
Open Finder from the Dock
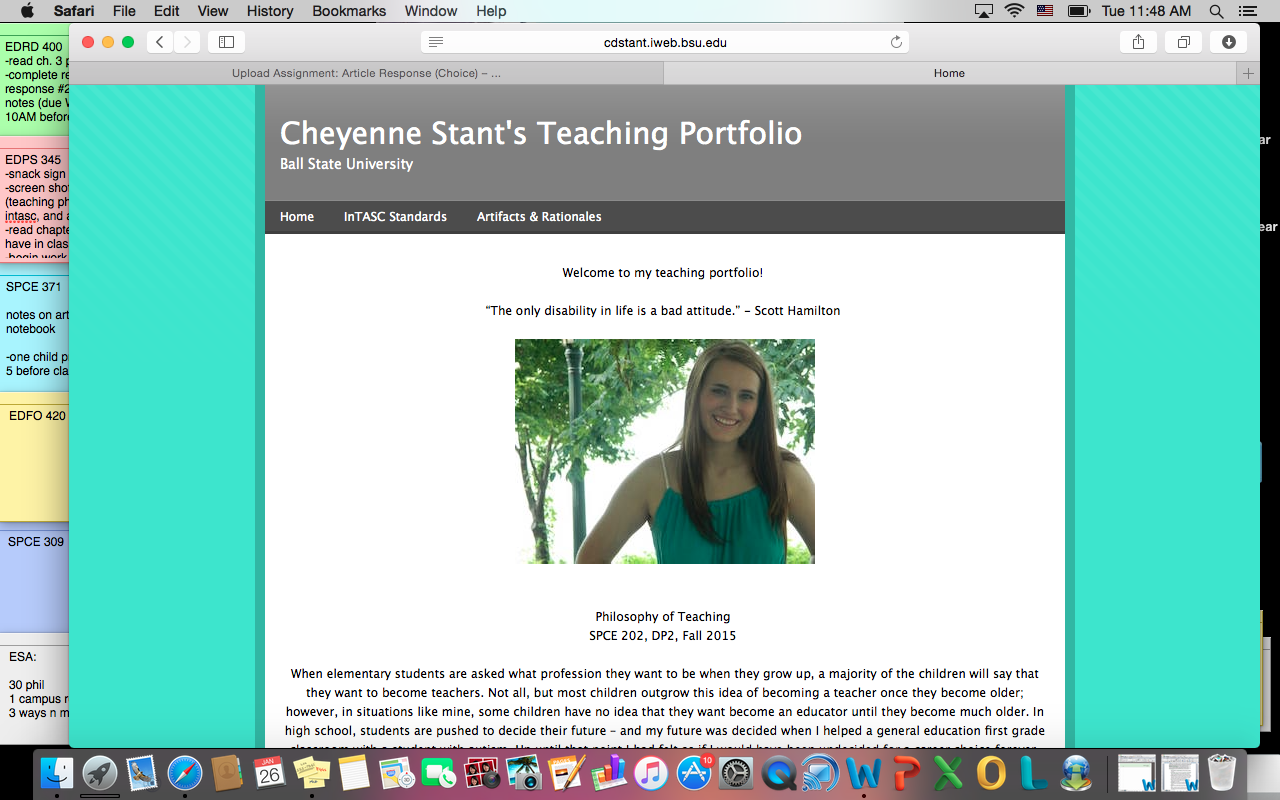point(57,773)
